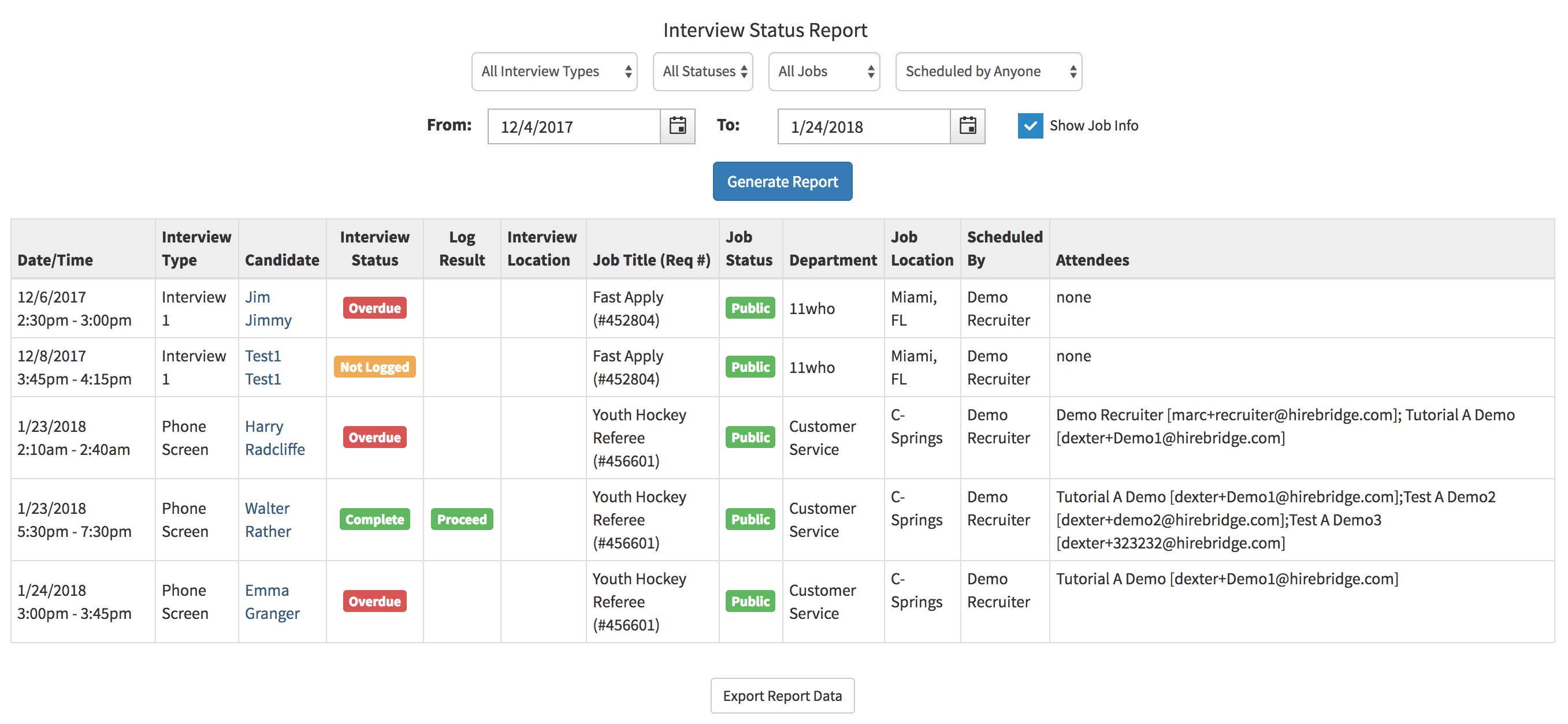The image size is (1568, 724).
Task: Click the Not Logged status badge
Action: coord(374,367)
